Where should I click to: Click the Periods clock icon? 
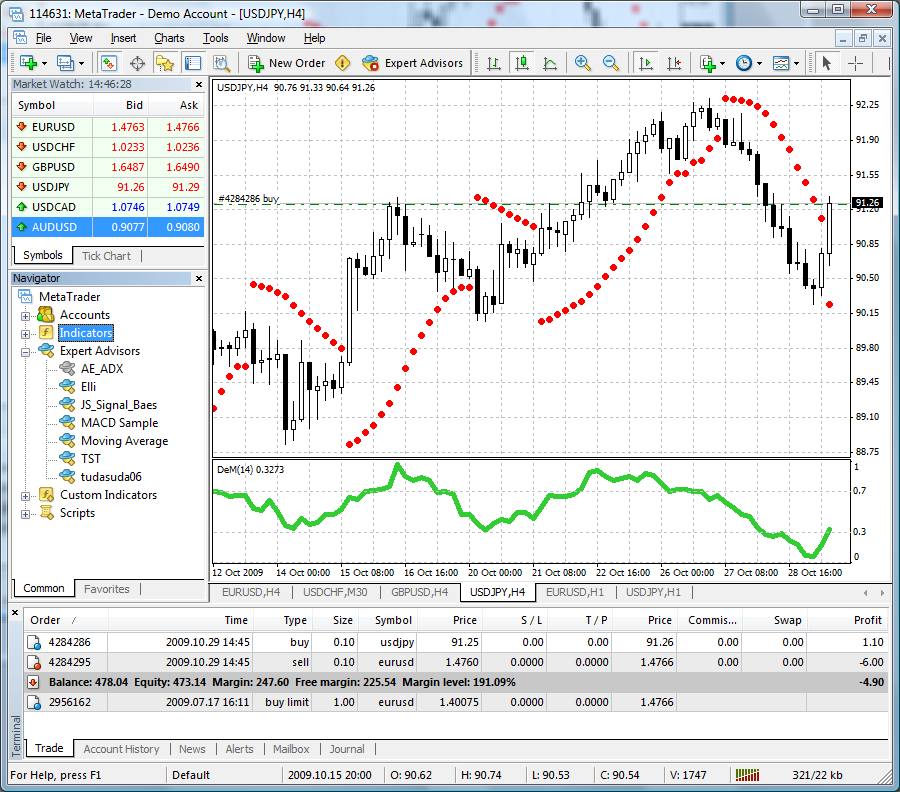744,63
